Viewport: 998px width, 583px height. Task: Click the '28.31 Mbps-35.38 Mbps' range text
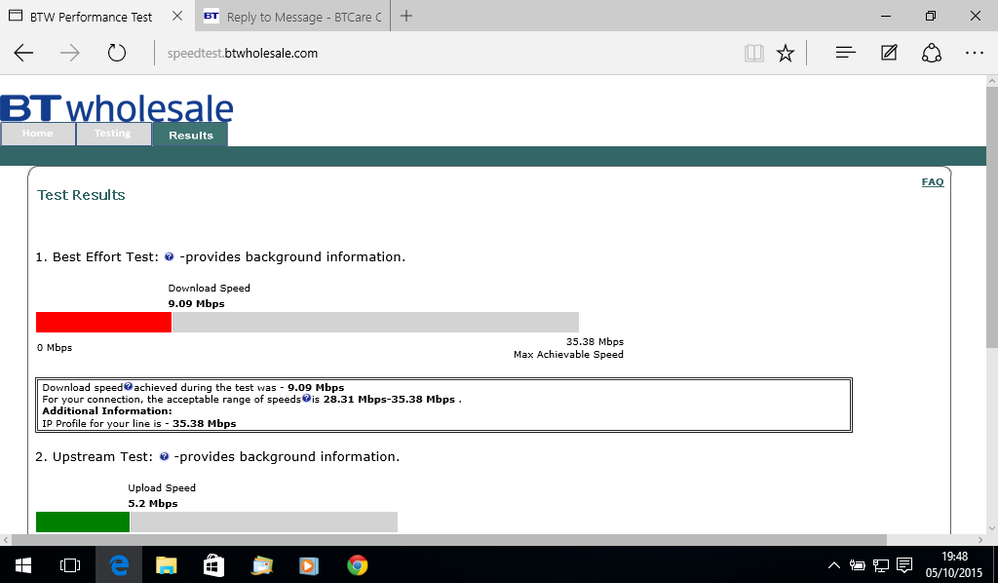click(389, 400)
